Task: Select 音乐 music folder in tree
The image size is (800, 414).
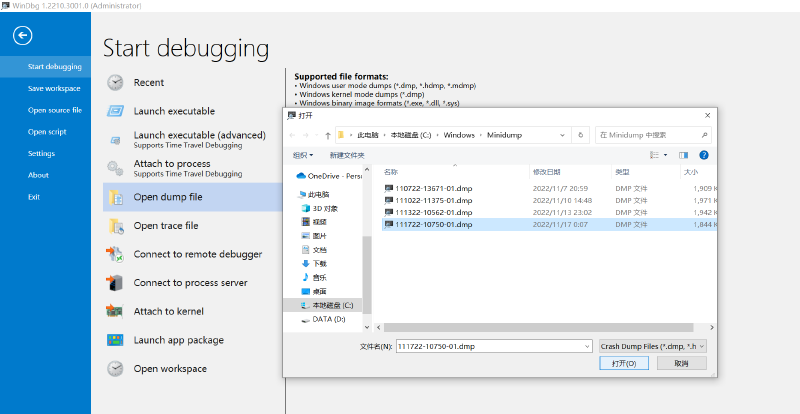Action: [x=314, y=278]
